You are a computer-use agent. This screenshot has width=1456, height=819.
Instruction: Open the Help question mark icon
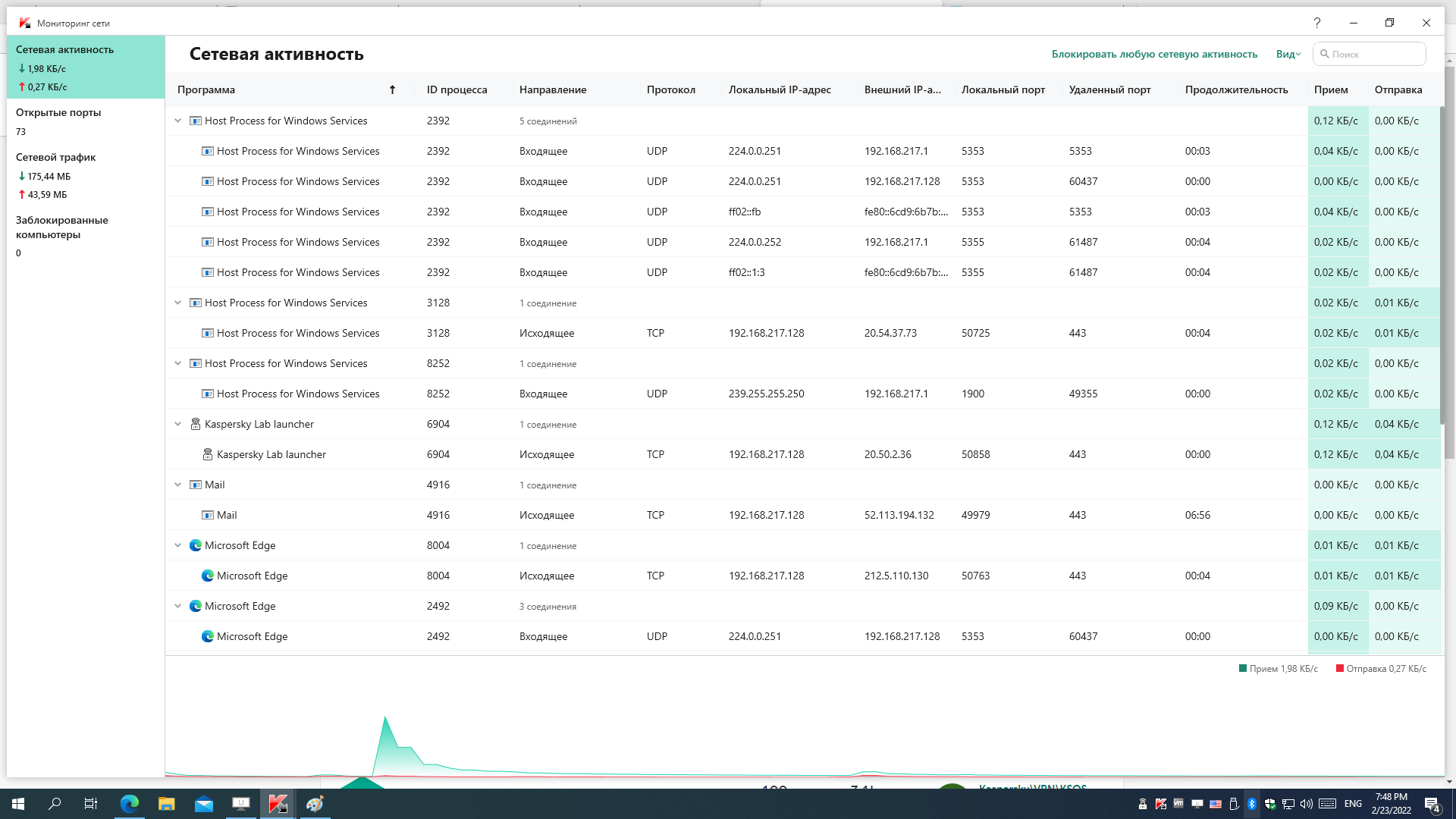(x=1317, y=23)
